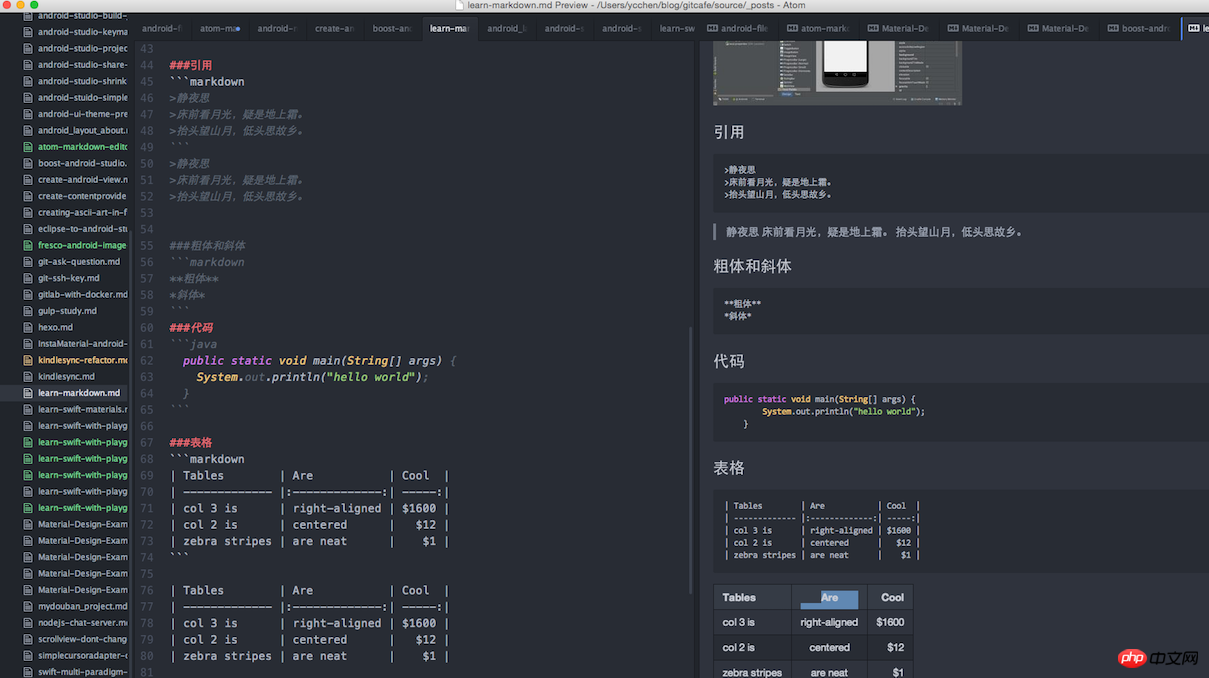Click green file icon of fresco-android-image
The width and height of the screenshot is (1209, 678).
[28, 245]
